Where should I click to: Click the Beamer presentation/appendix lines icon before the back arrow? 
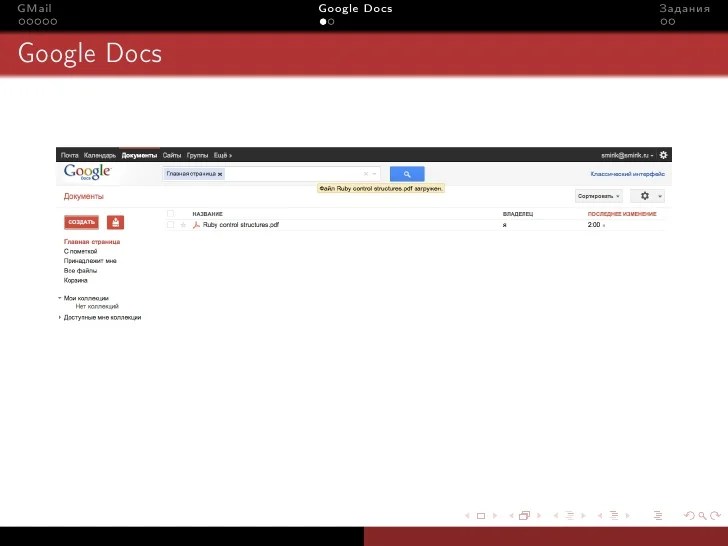point(658,516)
